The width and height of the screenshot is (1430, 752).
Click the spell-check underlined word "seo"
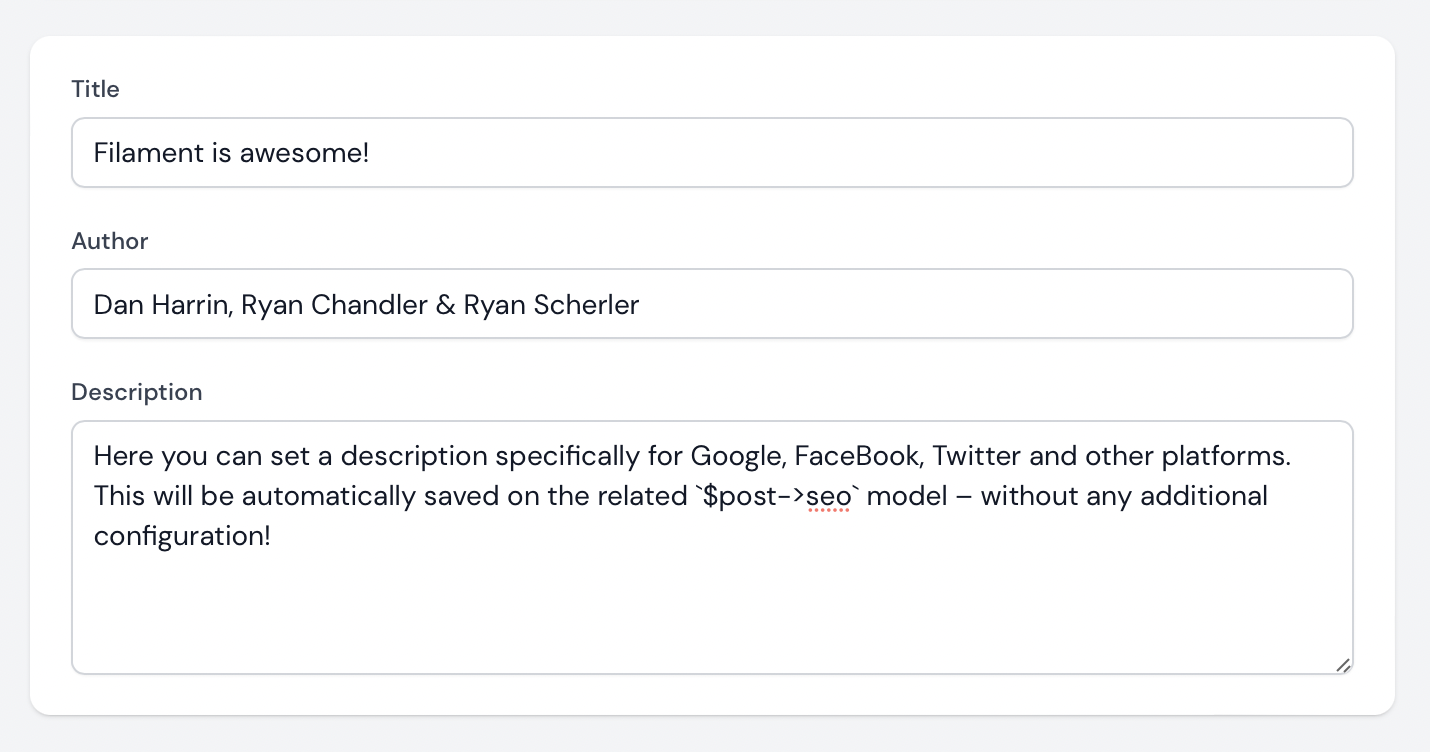pyautogui.click(x=827, y=496)
